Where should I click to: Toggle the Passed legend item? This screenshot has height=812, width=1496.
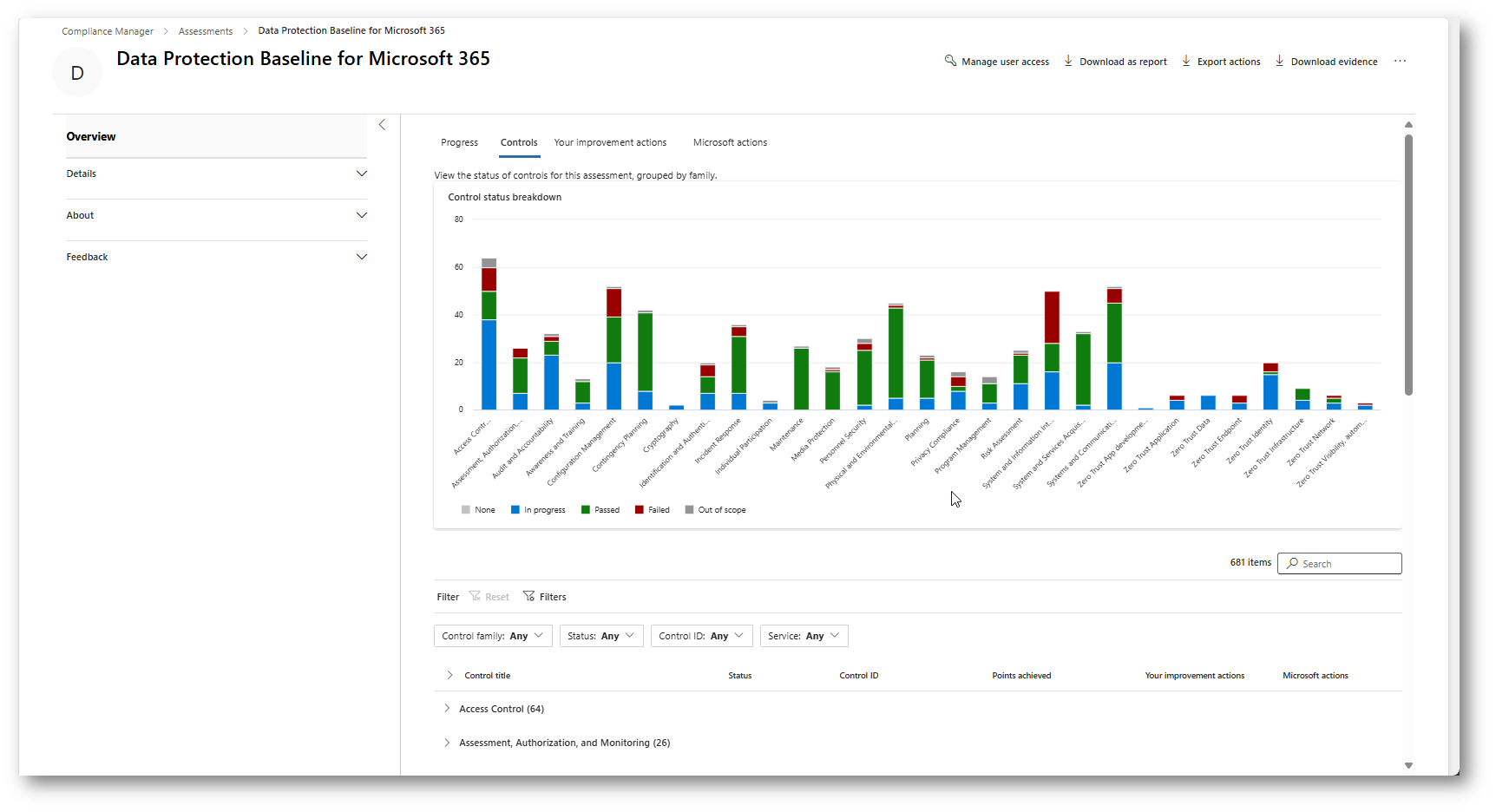[600, 510]
